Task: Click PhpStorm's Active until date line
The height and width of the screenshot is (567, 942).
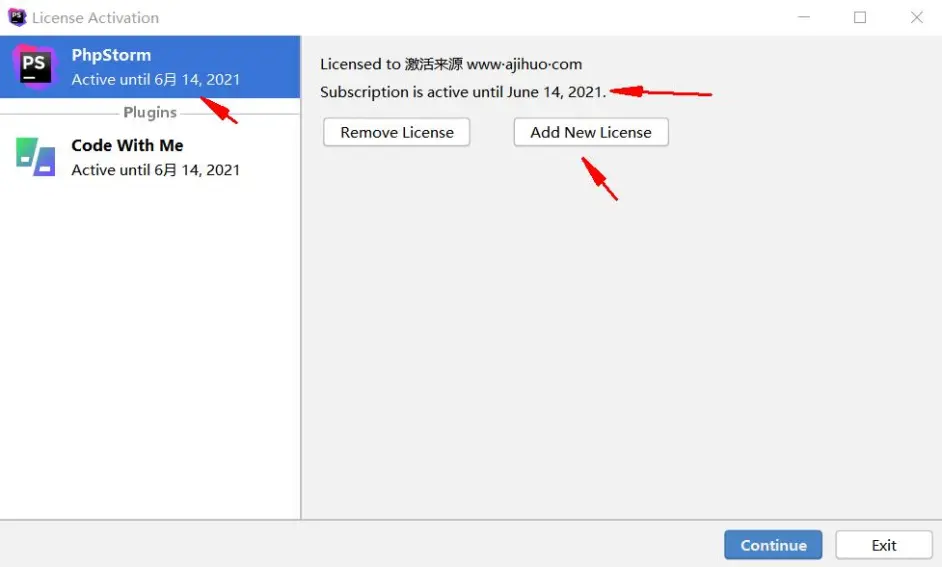Action: point(156,79)
